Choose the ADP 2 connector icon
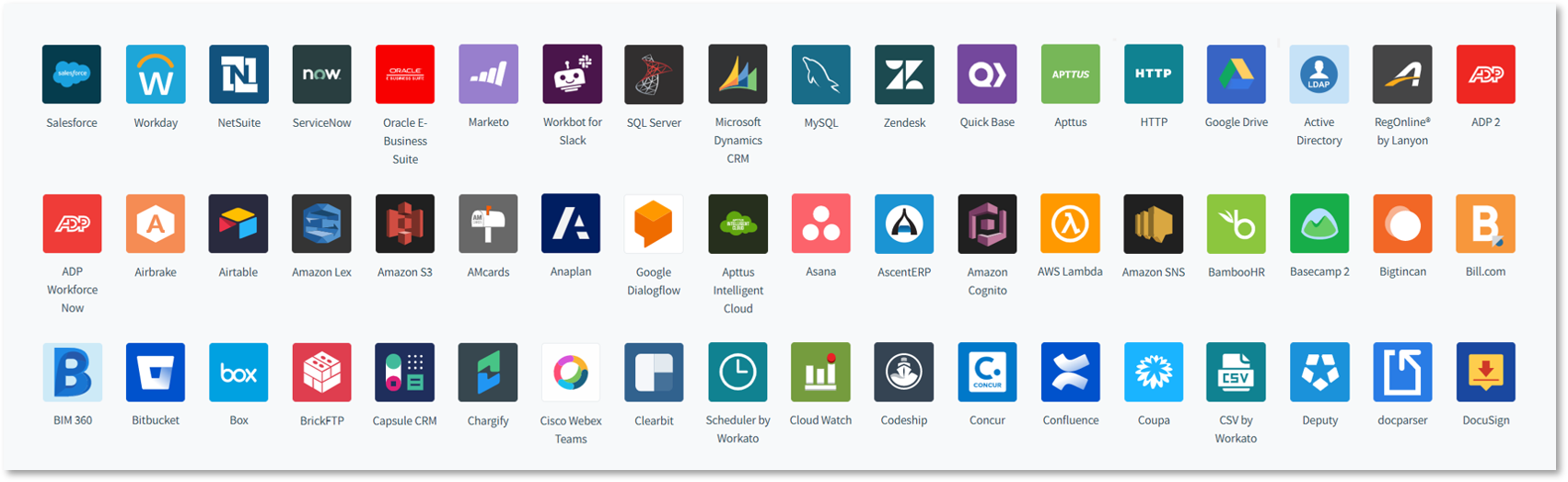The width and height of the screenshot is (1568, 482). point(1486,75)
